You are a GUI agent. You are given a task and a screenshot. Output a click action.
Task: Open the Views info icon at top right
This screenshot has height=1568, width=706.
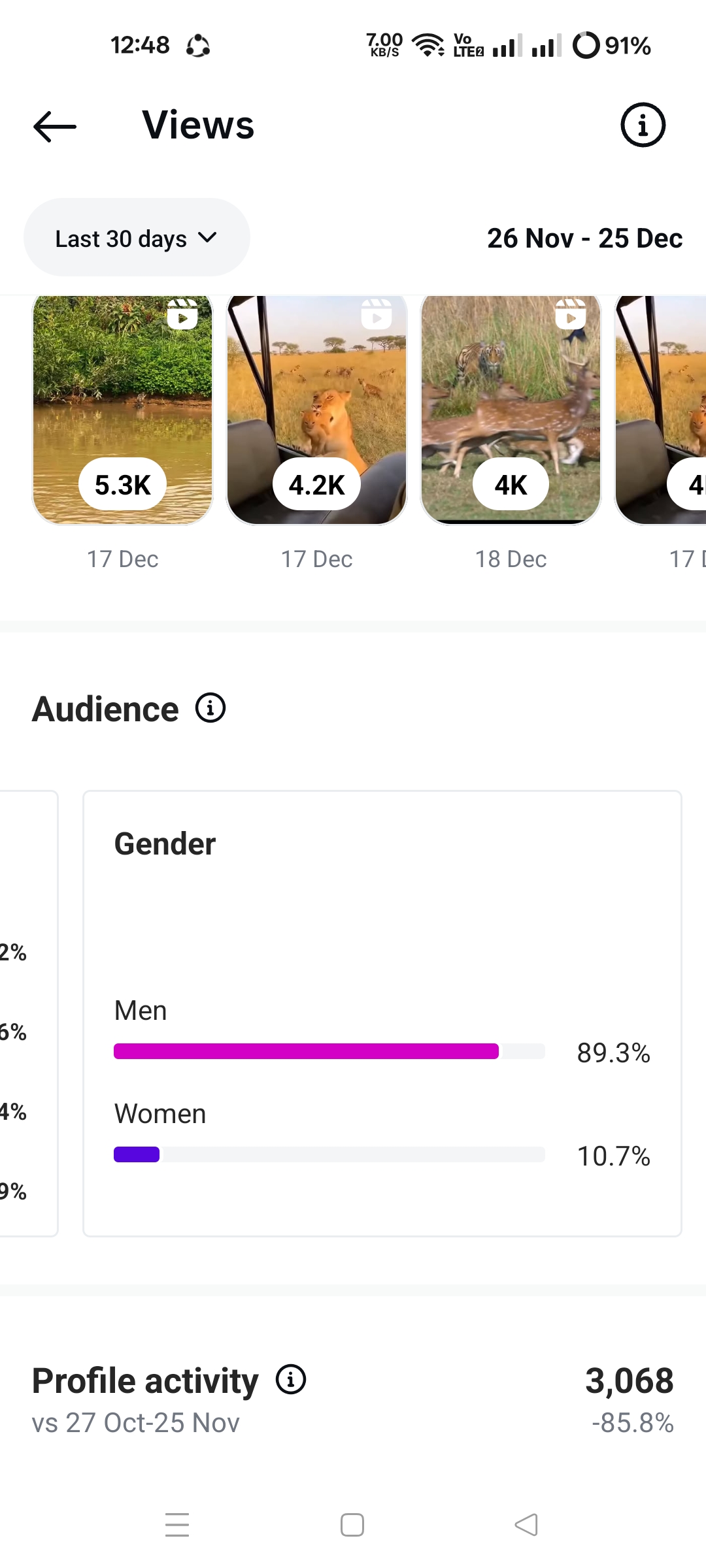pyautogui.click(x=643, y=125)
